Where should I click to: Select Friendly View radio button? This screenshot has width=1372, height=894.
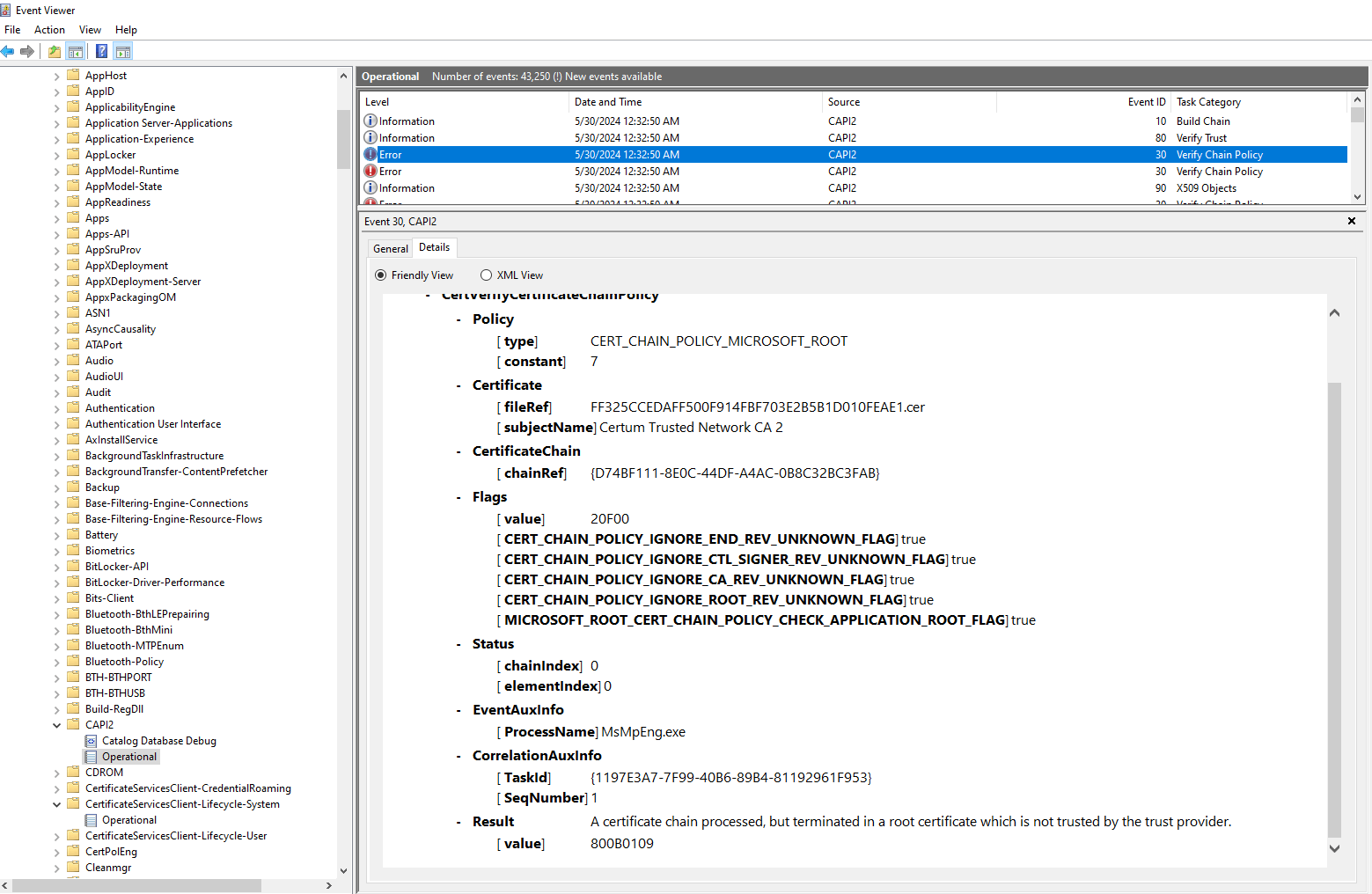pyautogui.click(x=381, y=275)
